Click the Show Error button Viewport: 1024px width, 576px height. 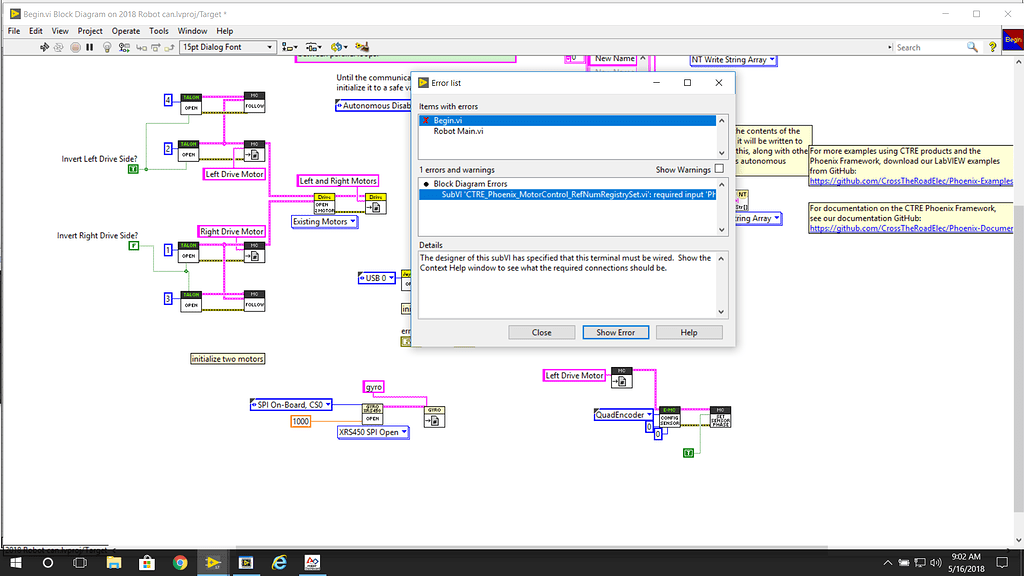[615, 332]
